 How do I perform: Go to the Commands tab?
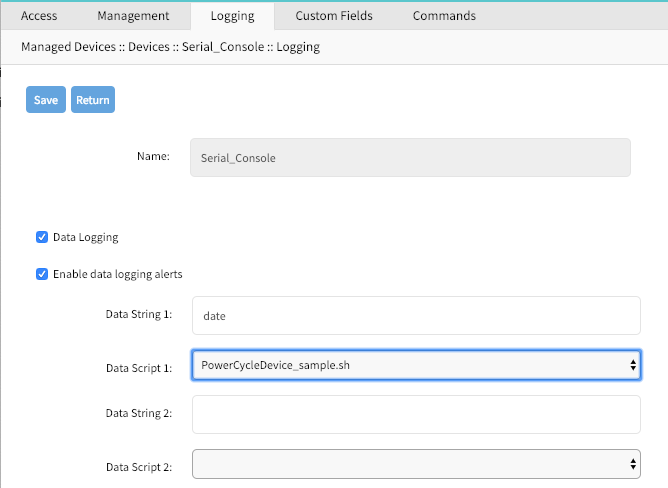[444, 16]
